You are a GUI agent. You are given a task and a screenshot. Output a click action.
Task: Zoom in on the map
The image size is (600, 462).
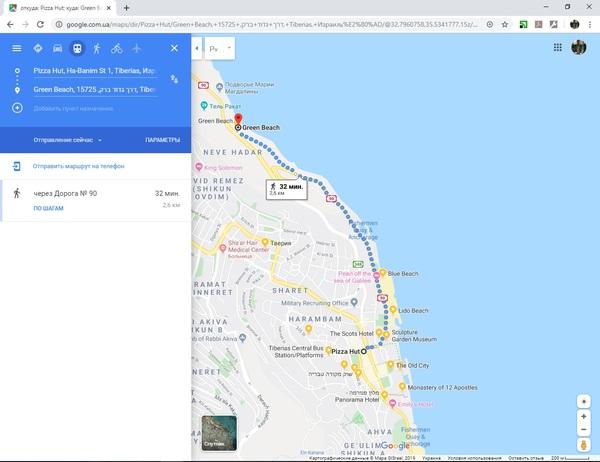pos(584,416)
